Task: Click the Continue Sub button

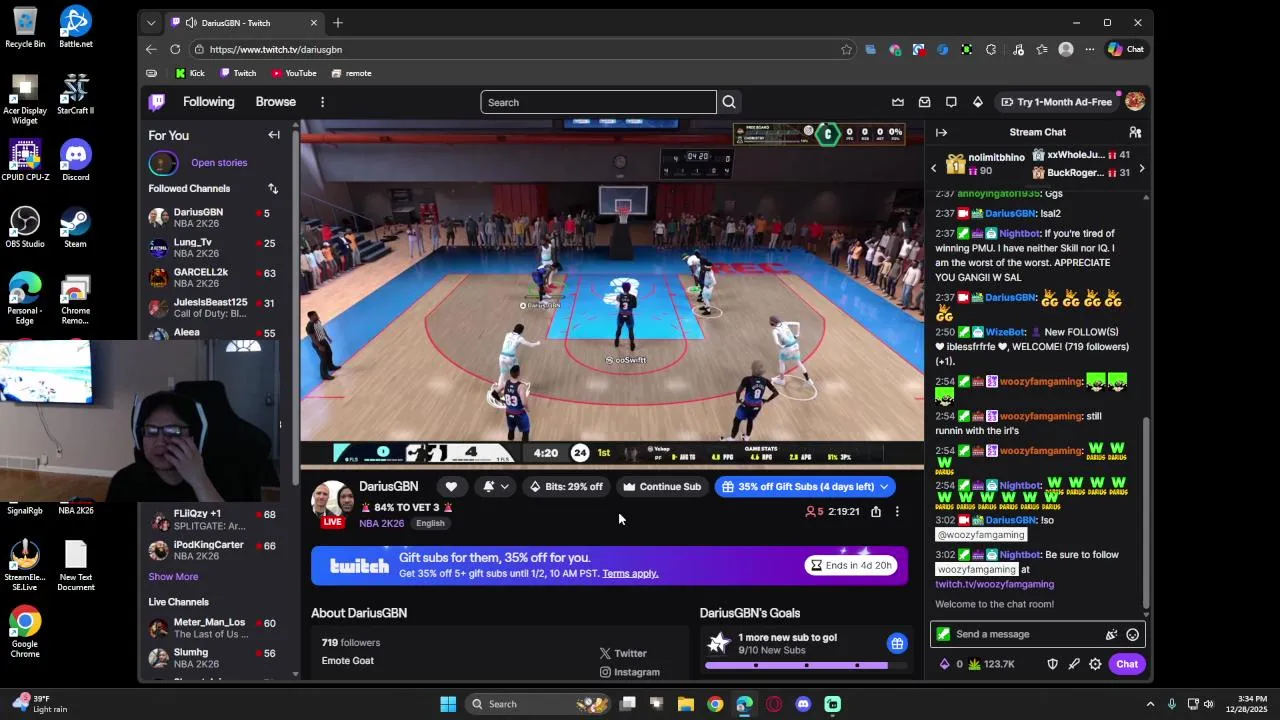Action: pos(662,487)
